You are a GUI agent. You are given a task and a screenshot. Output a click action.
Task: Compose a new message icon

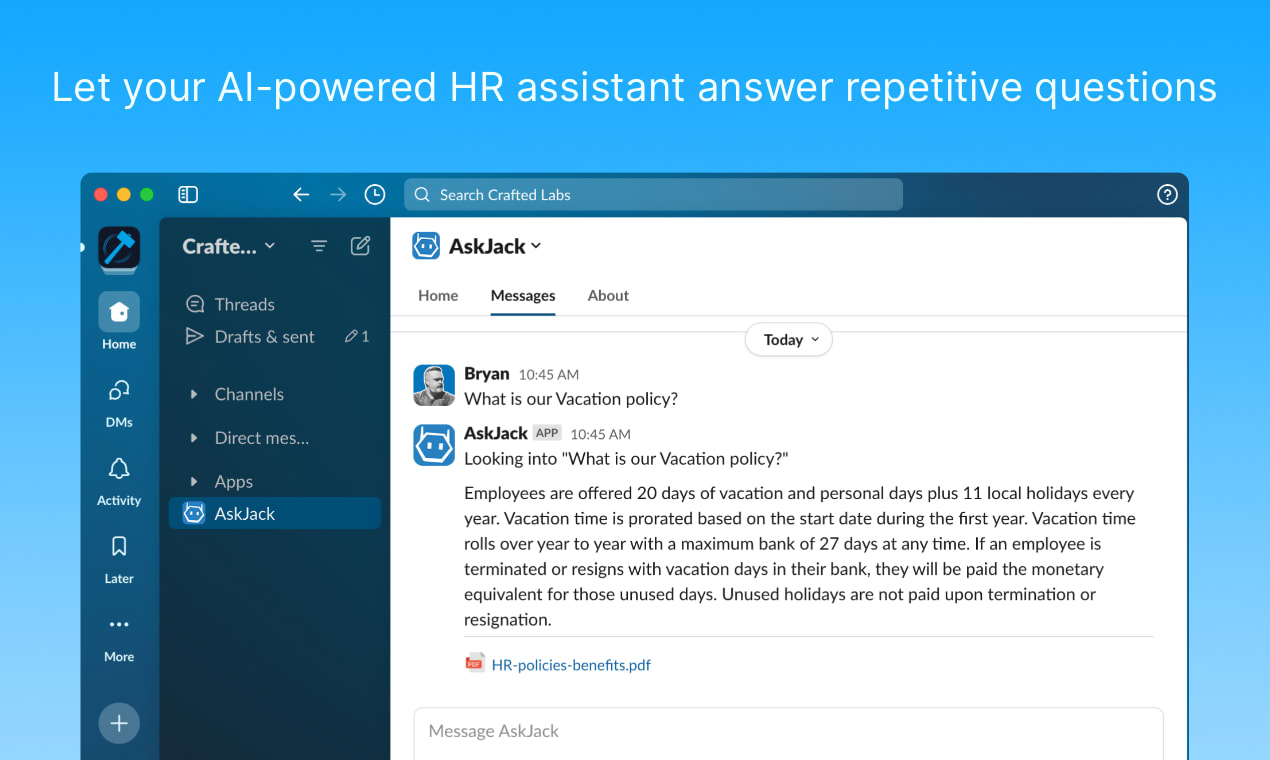(361, 246)
